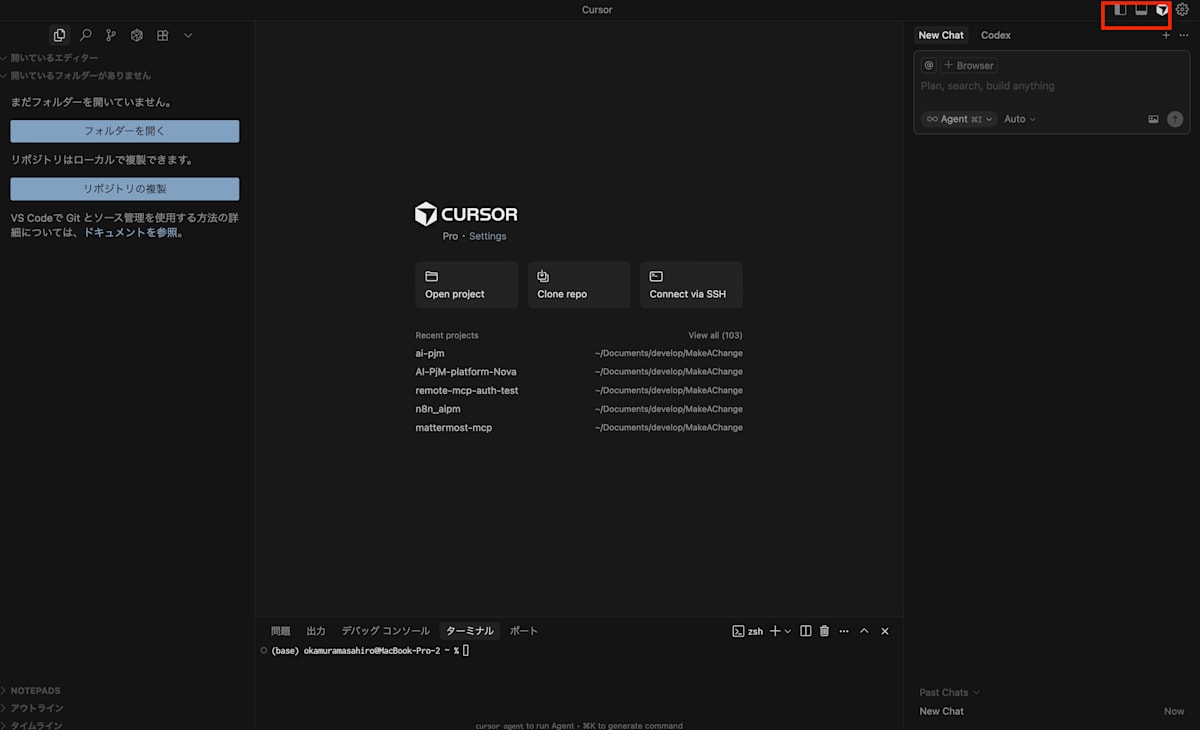Split the terminal
1200x730 pixels.
(806, 631)
